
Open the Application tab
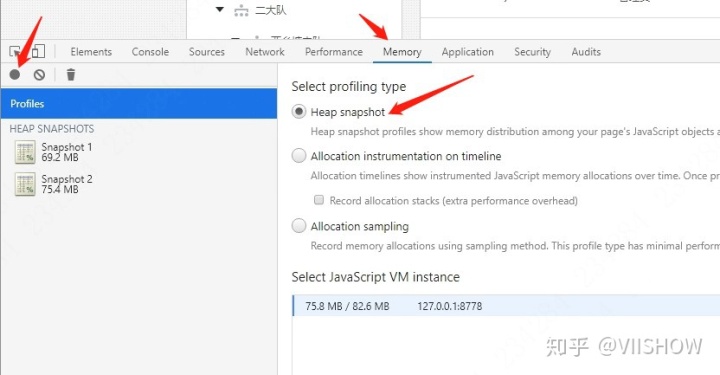coord(467,52)
